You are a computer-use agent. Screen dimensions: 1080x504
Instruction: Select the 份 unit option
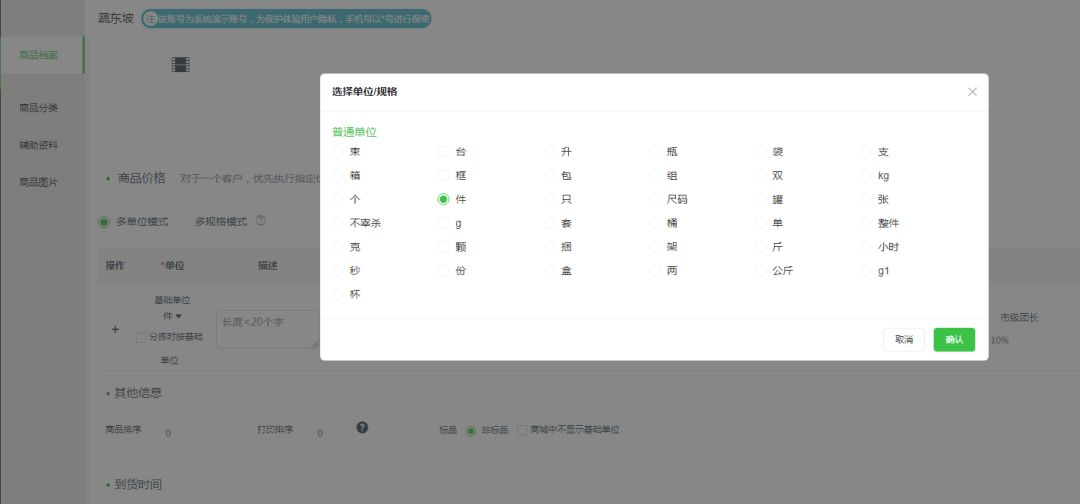pyautogui.click(x=444, y=271)
